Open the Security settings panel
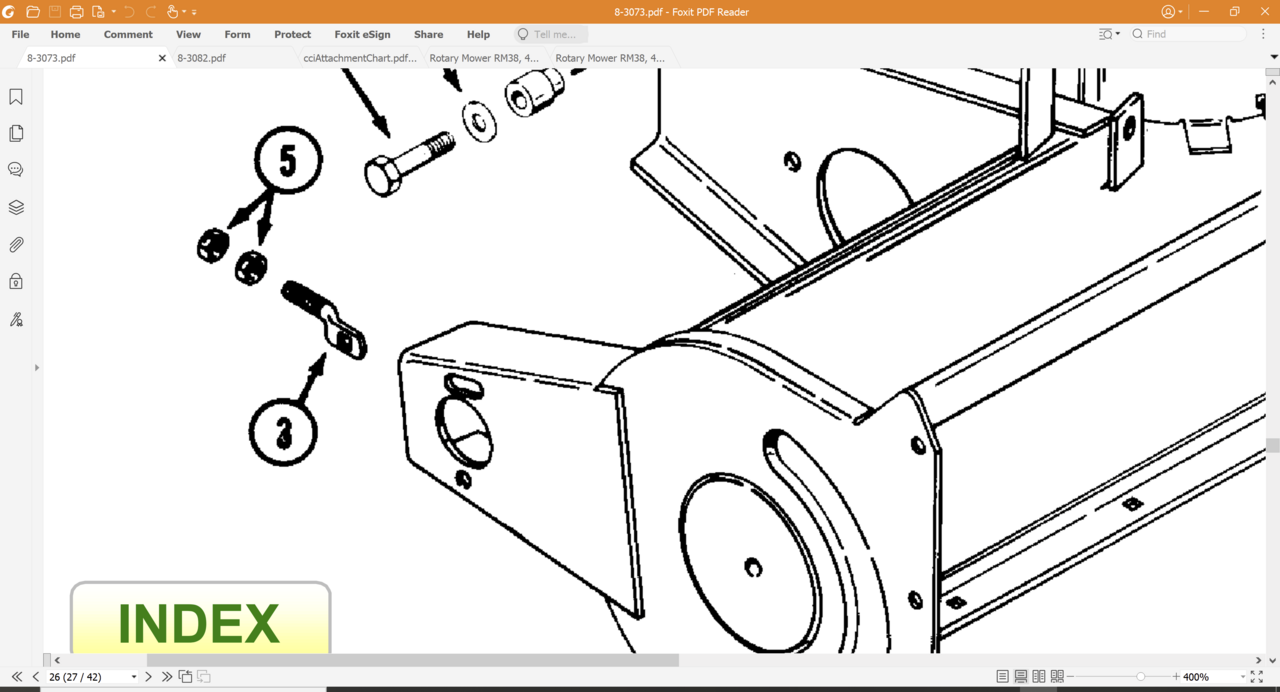 [x=16, y=282]
